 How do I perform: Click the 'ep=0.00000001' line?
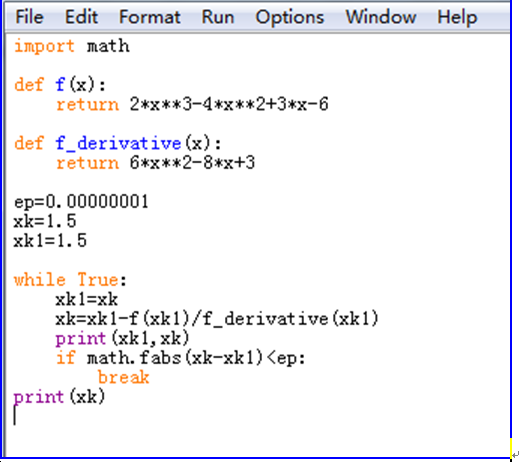tap(81, 202)
